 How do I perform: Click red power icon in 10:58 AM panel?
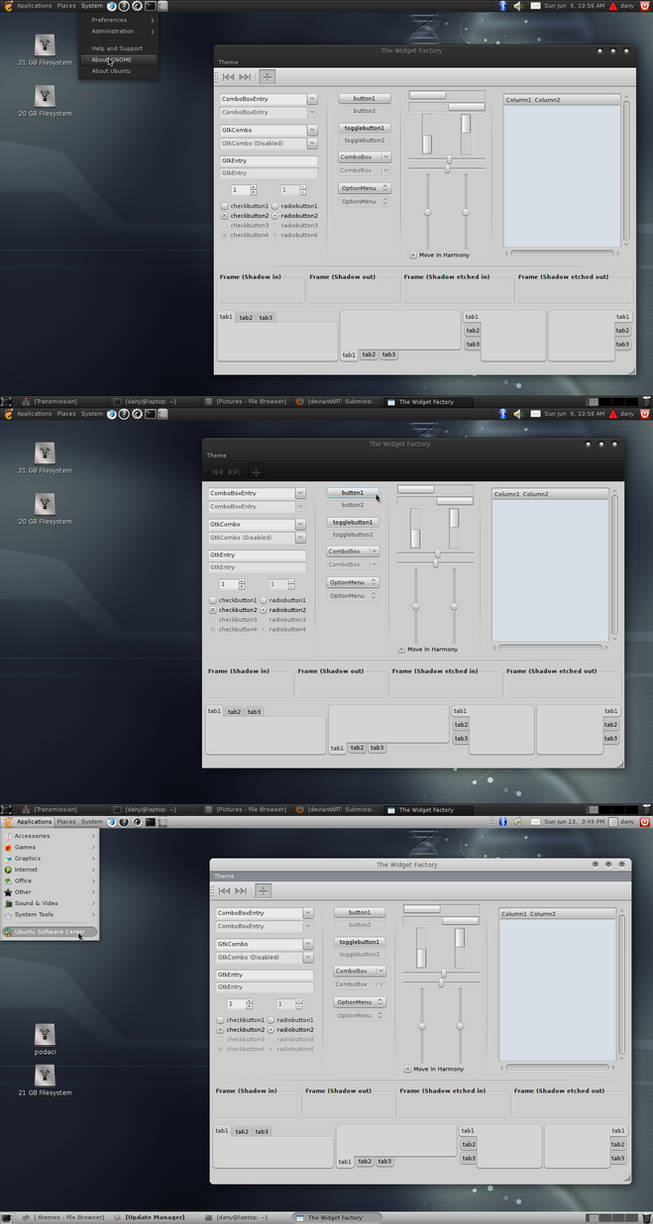[645, 413]
